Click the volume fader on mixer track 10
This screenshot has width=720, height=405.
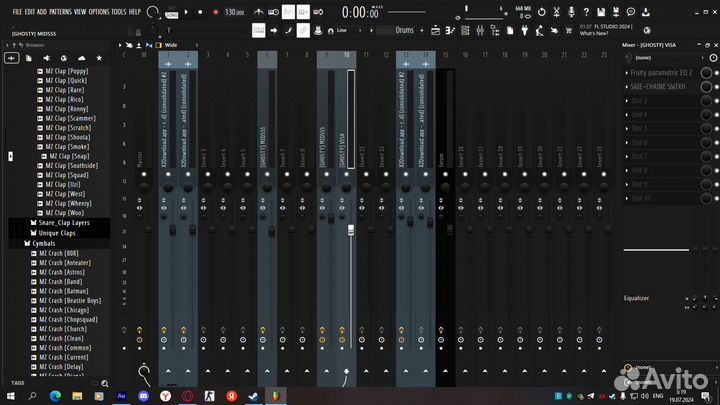[x=351, y=230]
